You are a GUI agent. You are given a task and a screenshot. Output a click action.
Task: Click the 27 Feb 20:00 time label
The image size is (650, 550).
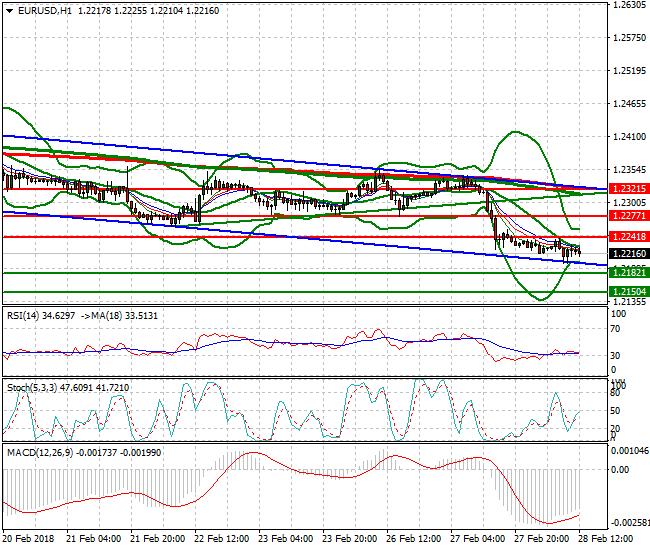(x=541, y=539)
